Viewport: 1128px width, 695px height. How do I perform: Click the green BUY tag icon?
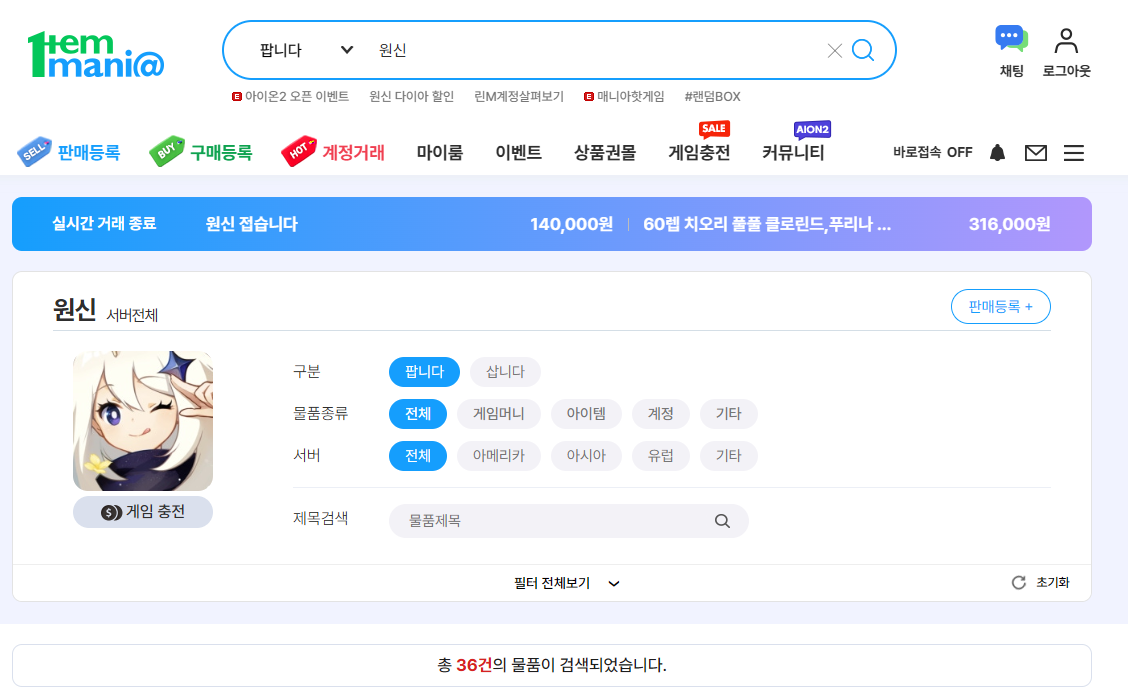coord(166,151)
